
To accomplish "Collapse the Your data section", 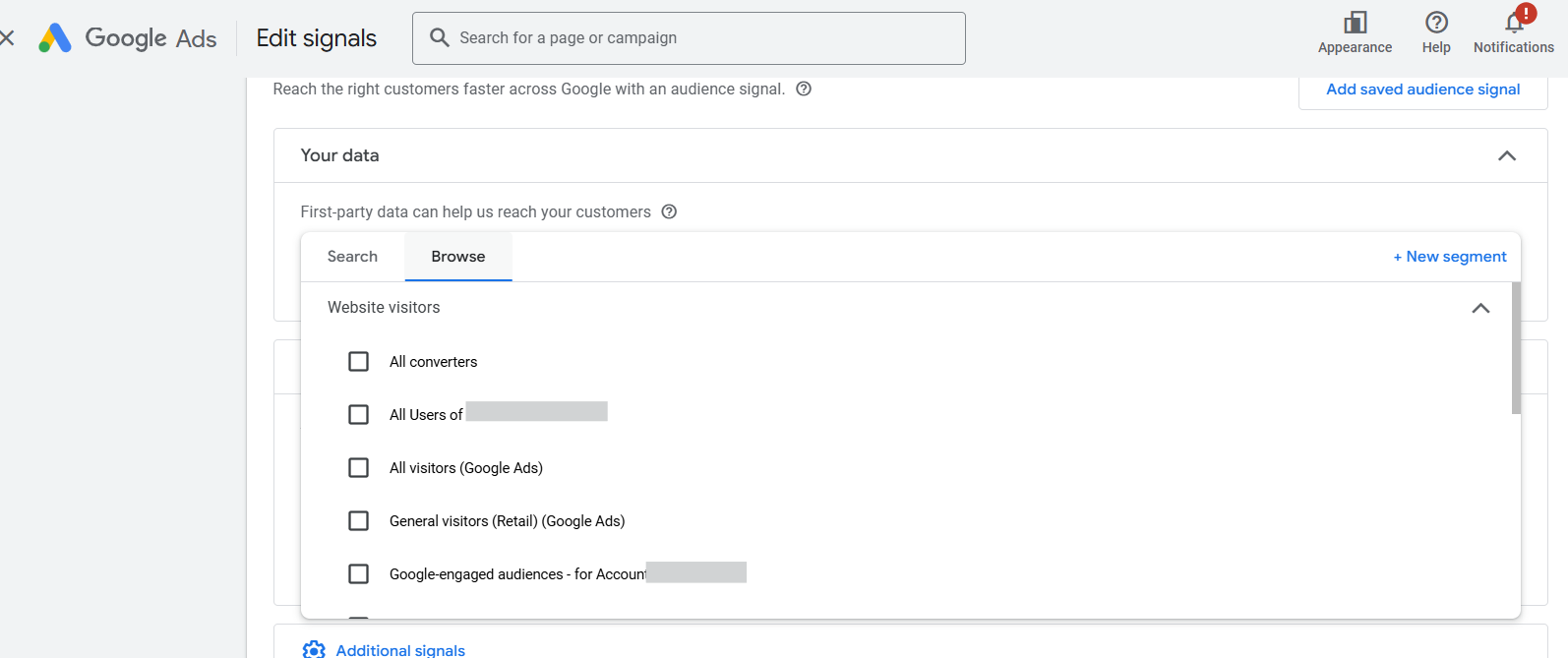I will point(1506,155).
